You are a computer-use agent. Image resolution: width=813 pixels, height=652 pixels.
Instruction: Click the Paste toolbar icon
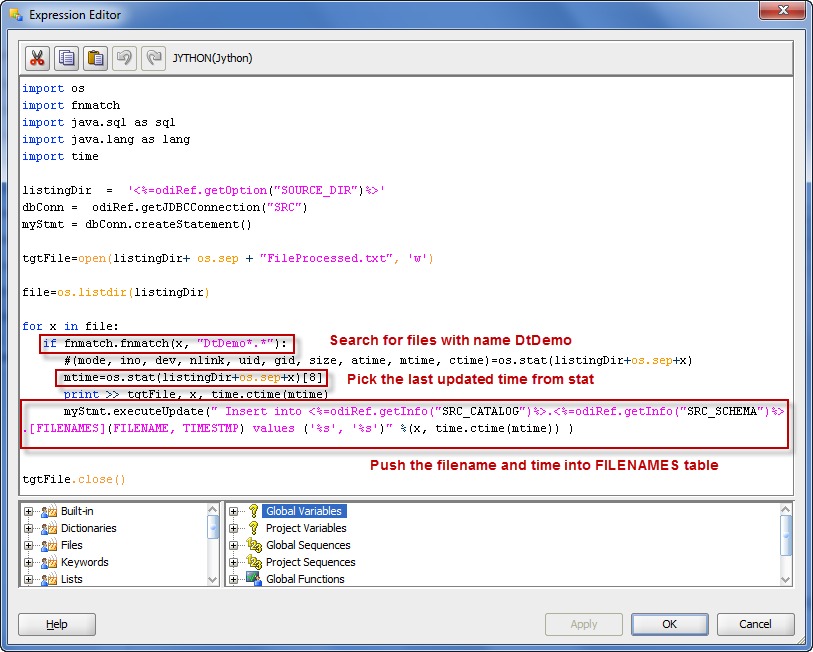point(95,58)
